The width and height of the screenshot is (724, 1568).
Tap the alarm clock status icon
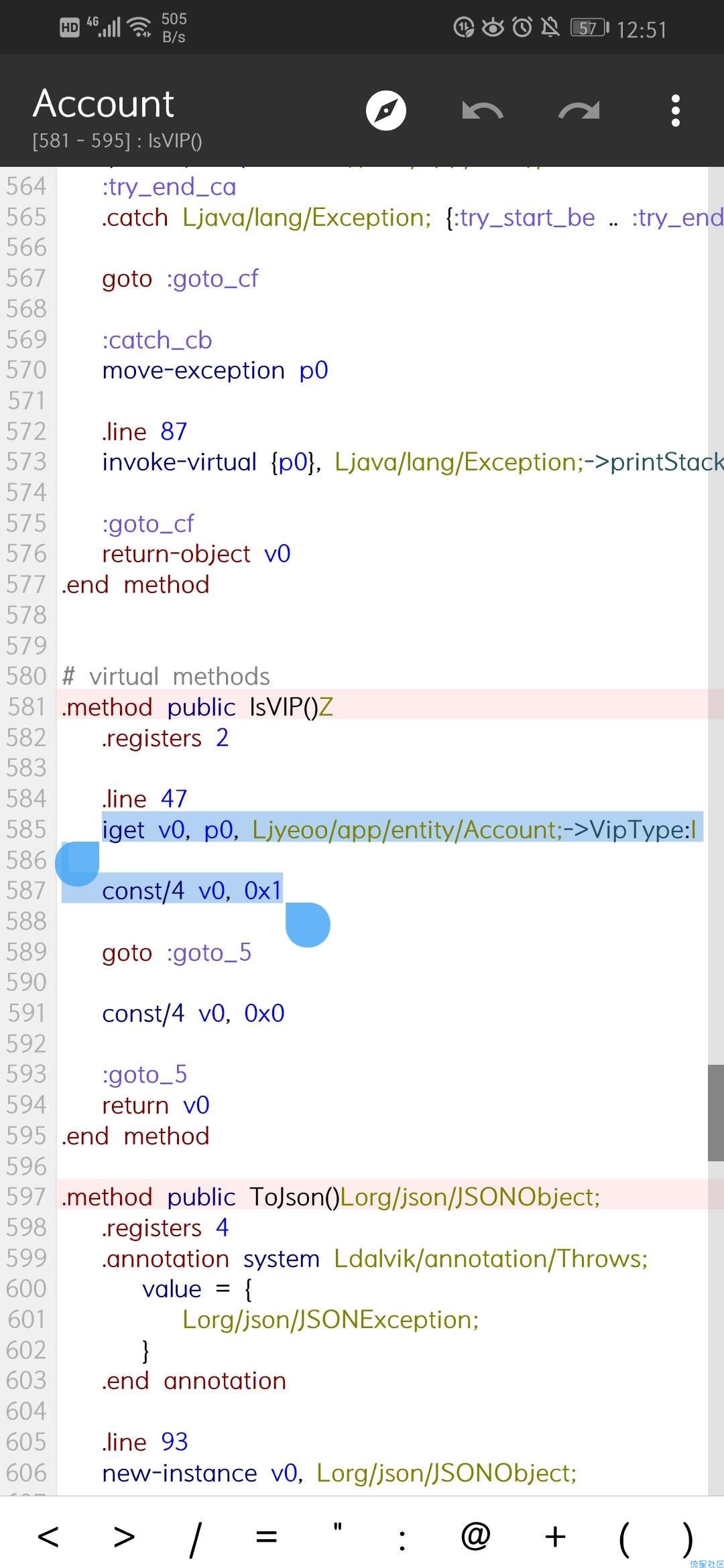pyautogui.click(x=522, y=27)
